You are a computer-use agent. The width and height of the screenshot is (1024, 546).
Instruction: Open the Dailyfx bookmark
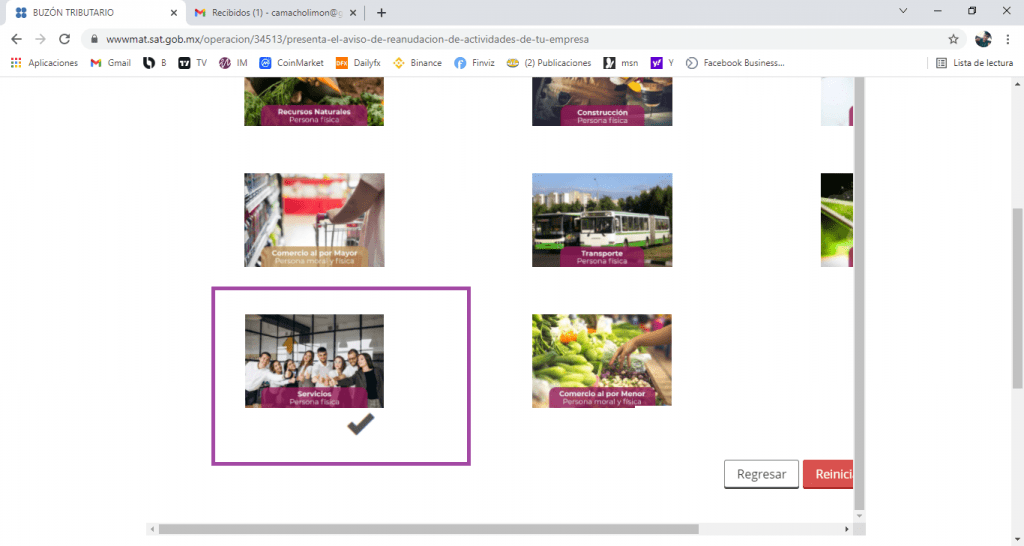click(358, 63)
